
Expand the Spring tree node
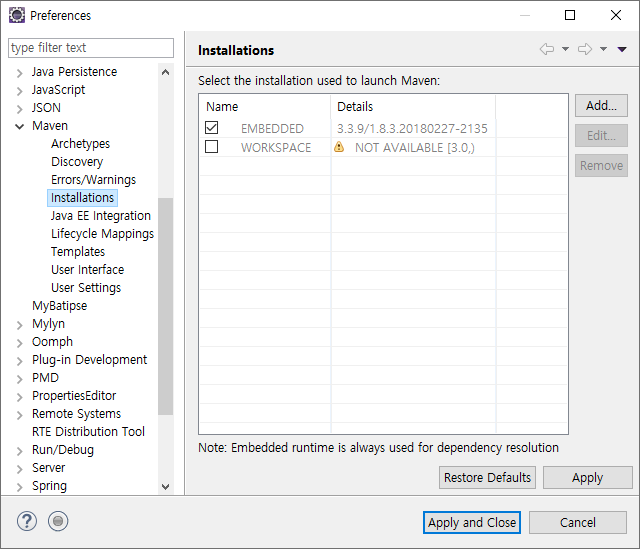click(19, 487)
